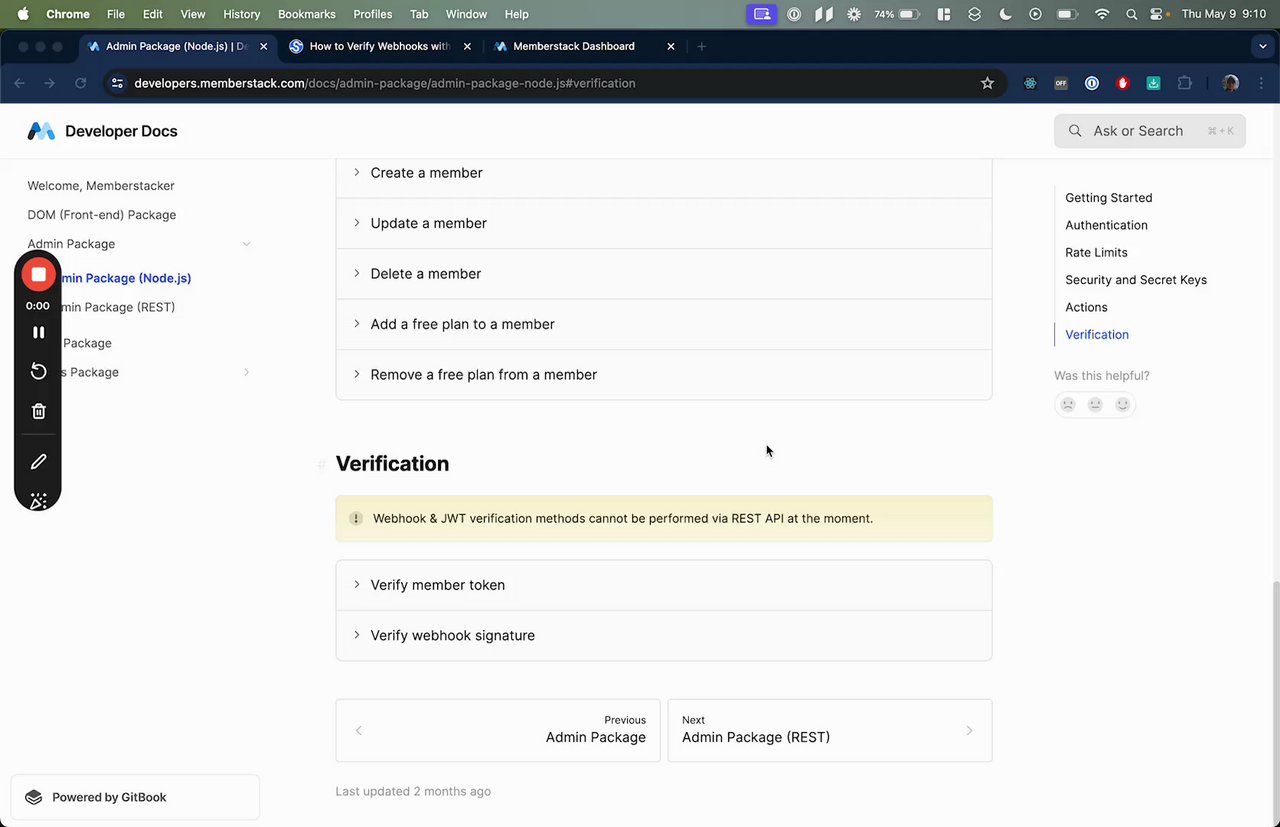Open Welcome, Memberstacker in sidebar

pos(101,186)
